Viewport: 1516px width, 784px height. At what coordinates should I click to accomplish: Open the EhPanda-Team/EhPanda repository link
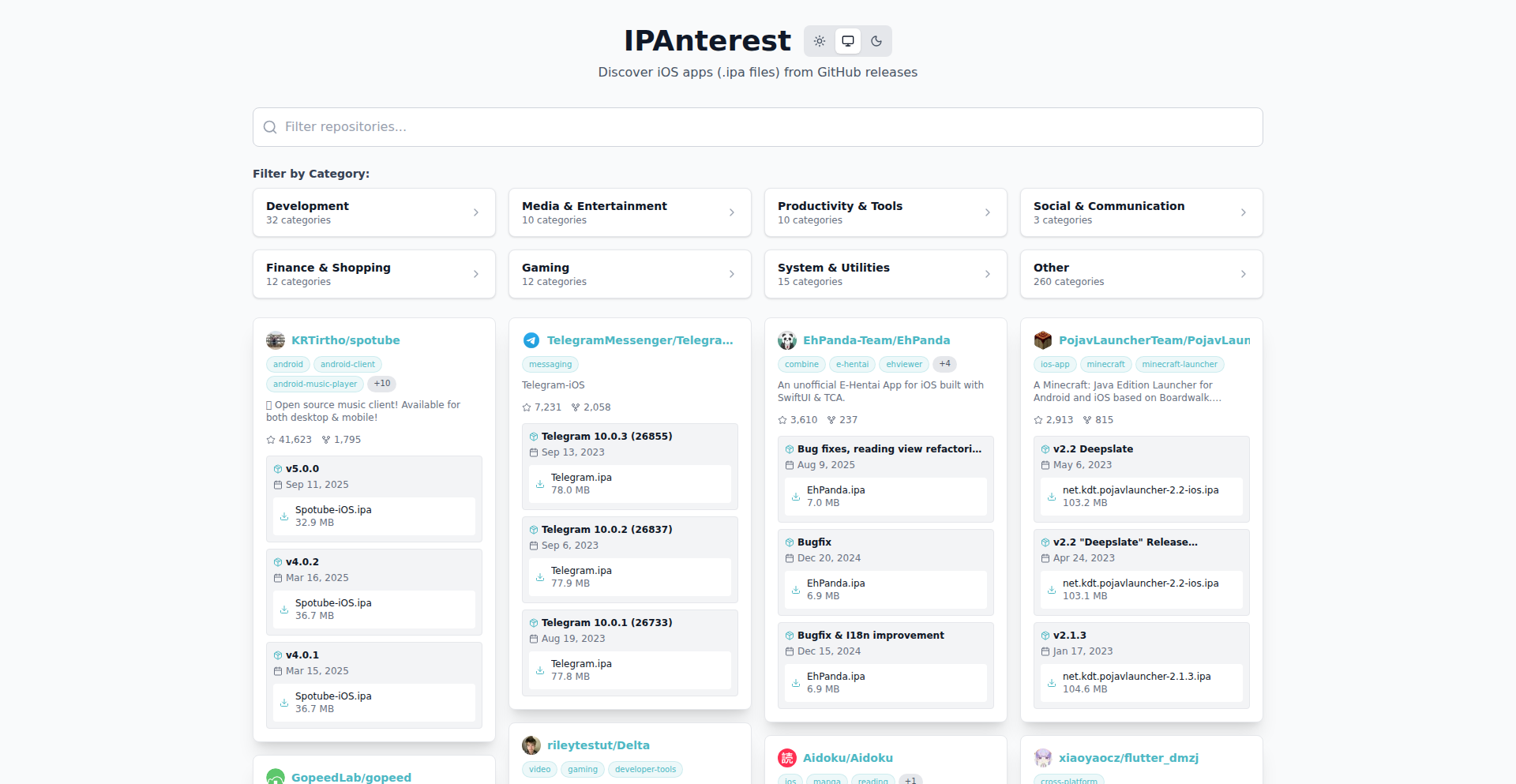876,340
